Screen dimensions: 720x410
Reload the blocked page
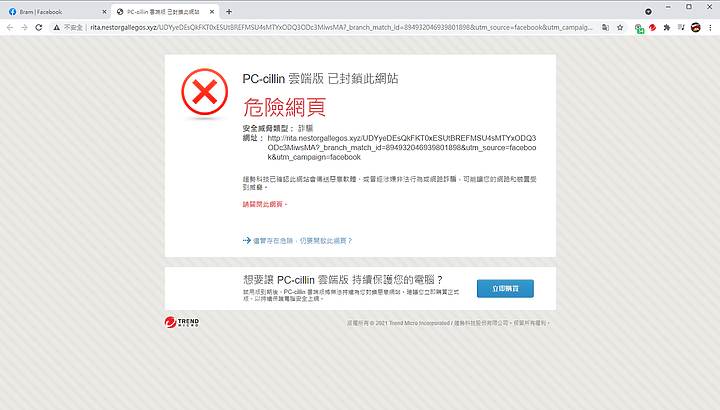click(39, 28)
